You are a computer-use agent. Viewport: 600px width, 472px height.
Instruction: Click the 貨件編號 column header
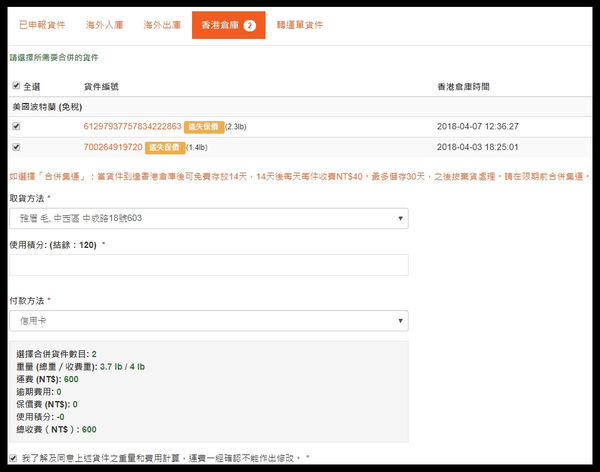pyautogui.click(x=101, y=87)
